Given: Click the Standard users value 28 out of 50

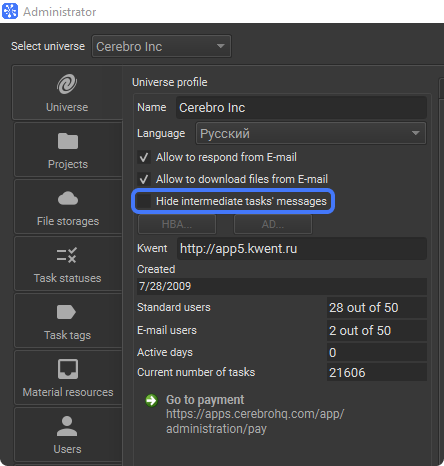Looking at the screenshot, I should pos(377,308).
